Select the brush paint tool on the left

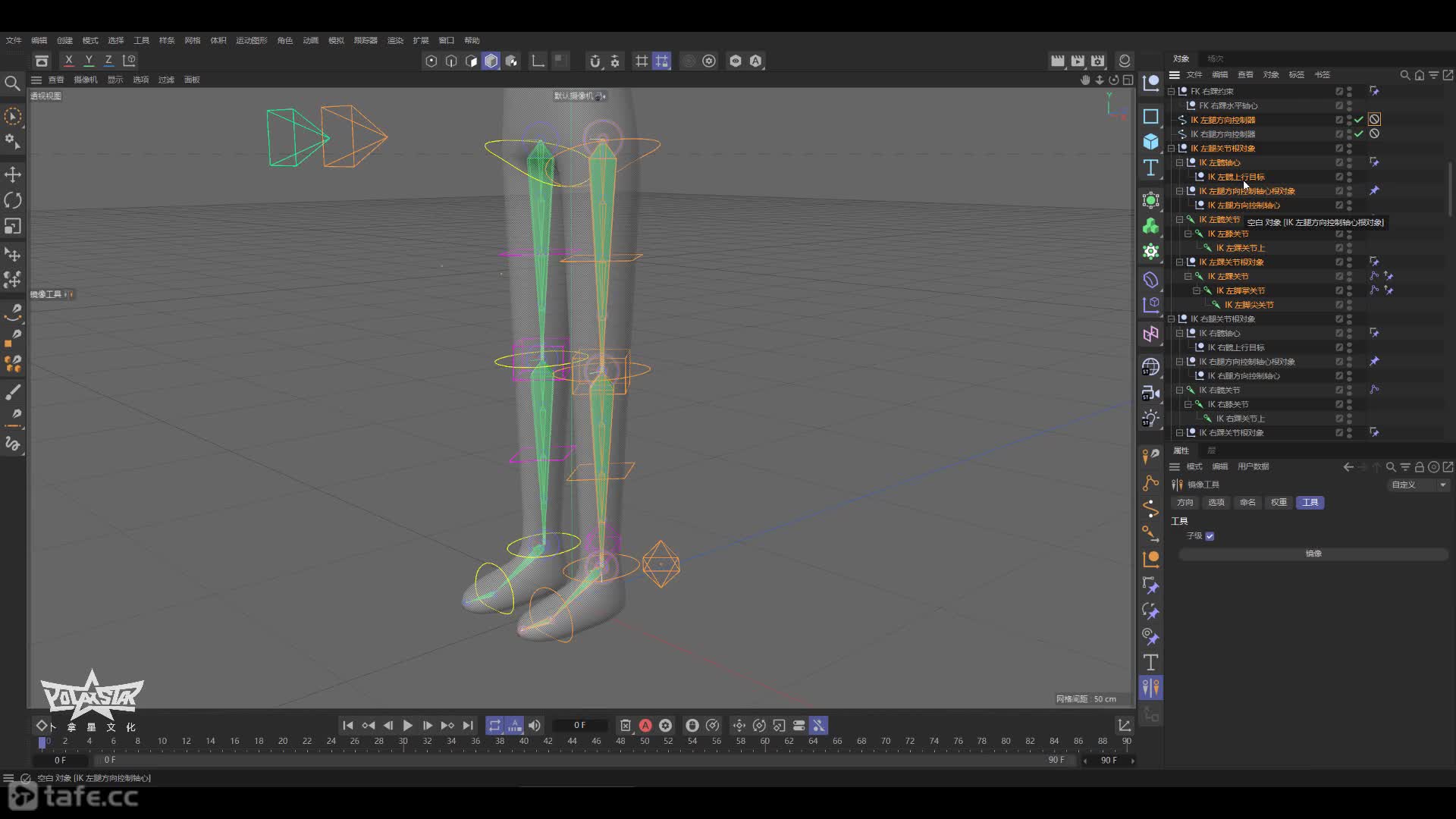13,392
